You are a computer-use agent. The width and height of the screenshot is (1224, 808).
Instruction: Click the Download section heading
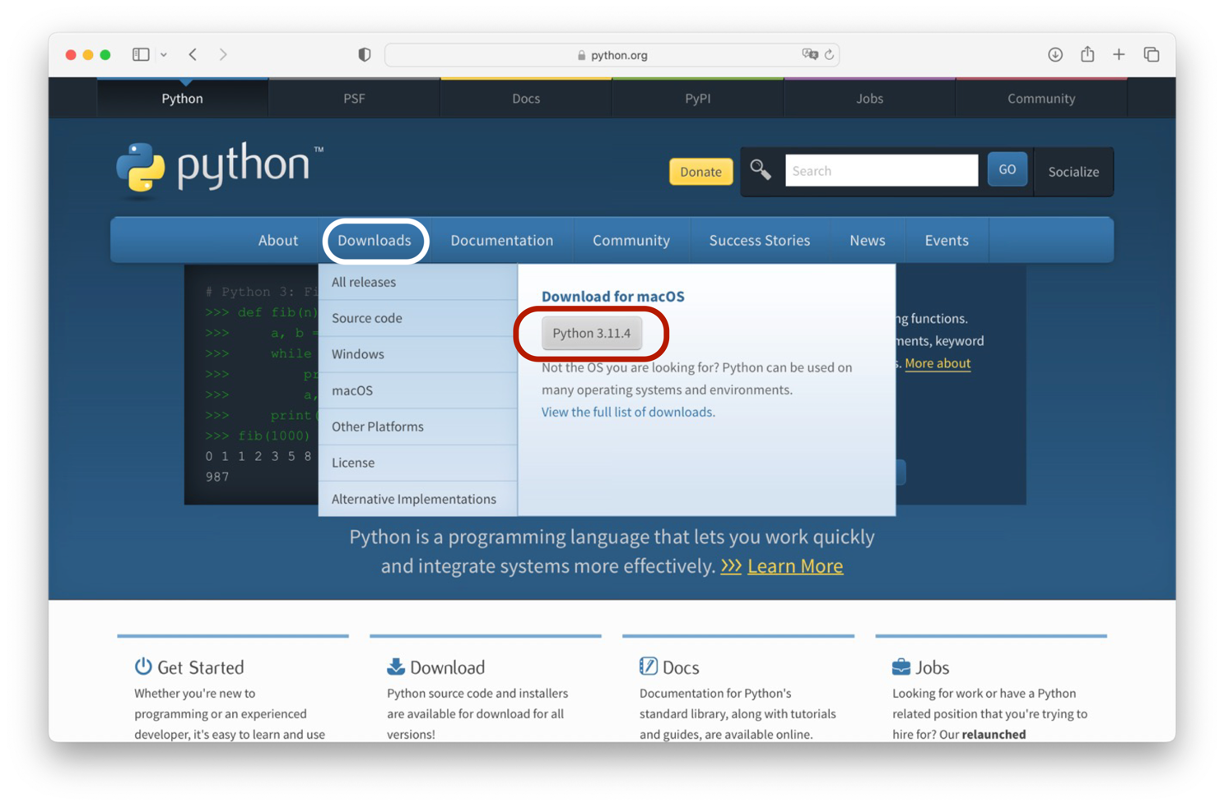pyautogui.click(x=447, y=667)
